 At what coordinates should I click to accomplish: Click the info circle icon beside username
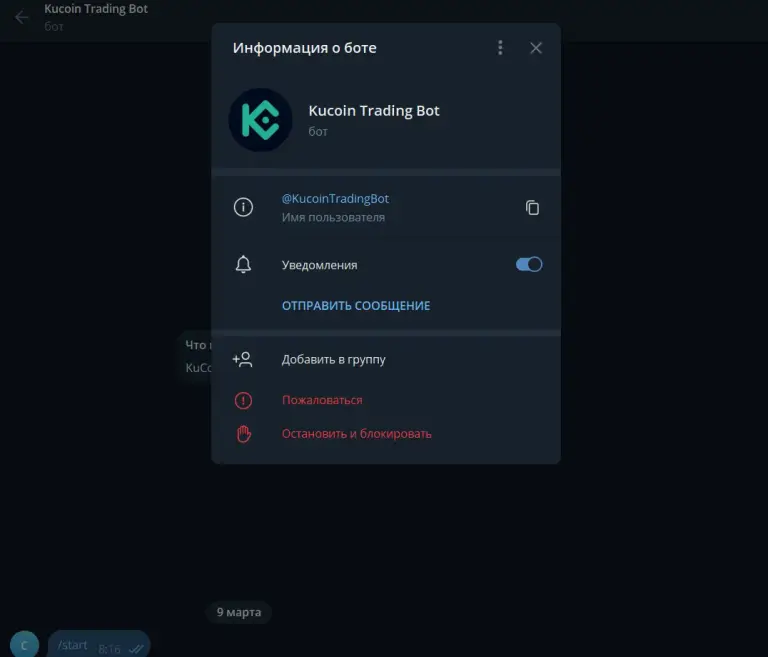pos(243,207)
